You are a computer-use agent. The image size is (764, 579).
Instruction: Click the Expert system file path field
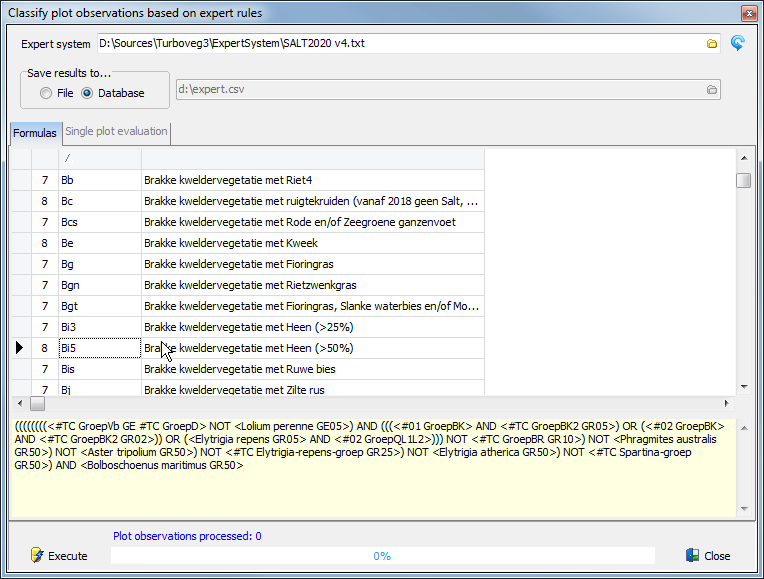point(400,44)
